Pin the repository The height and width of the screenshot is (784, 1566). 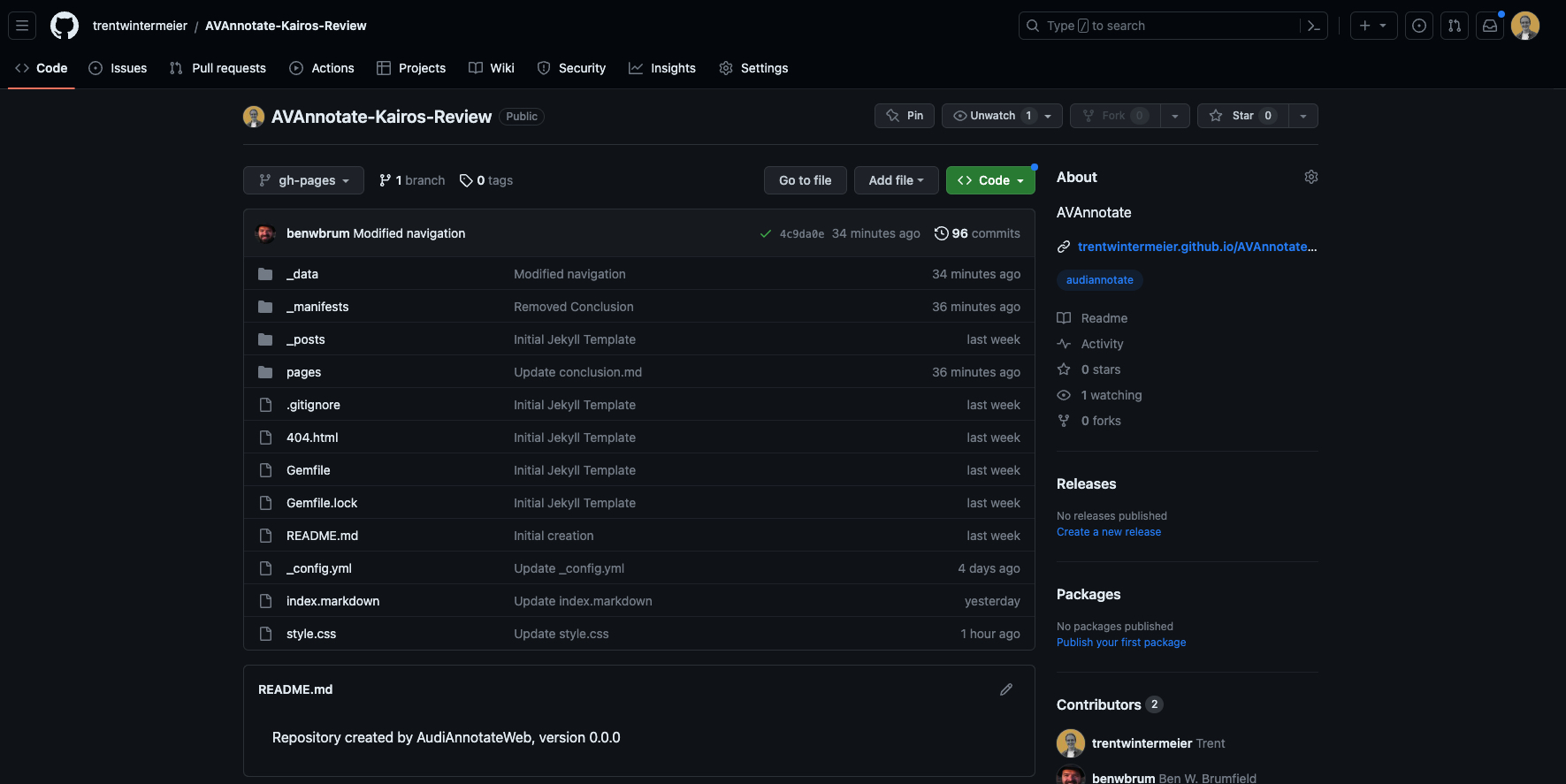[x=905, y=116]
